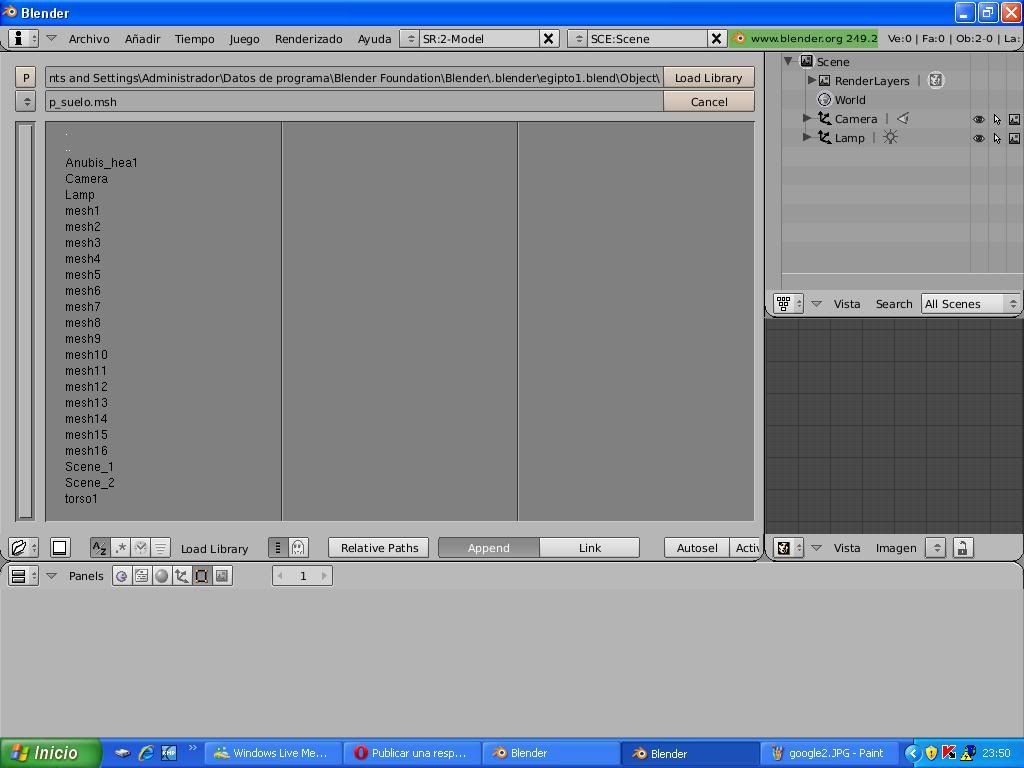The height and width of the screenshot is (768, 1024).
Task: Toggle the Autosel option
Action: [x=696, y=547]
